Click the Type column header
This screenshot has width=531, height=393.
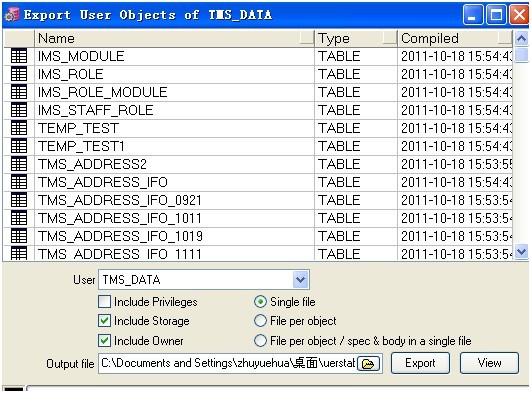coord(356,38)
